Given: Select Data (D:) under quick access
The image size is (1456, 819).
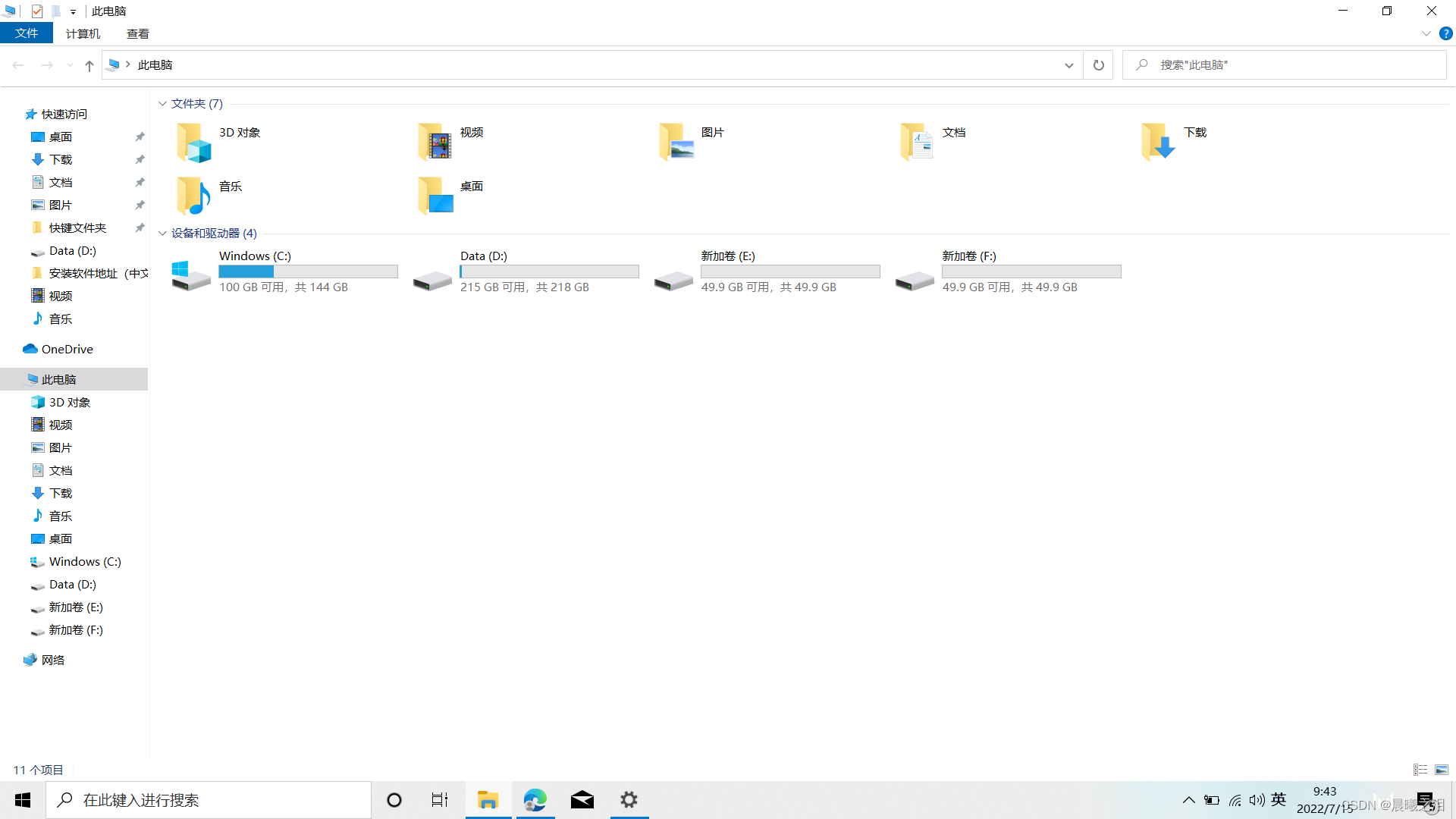Looking at the screenshot, I should tap(73, 251).
